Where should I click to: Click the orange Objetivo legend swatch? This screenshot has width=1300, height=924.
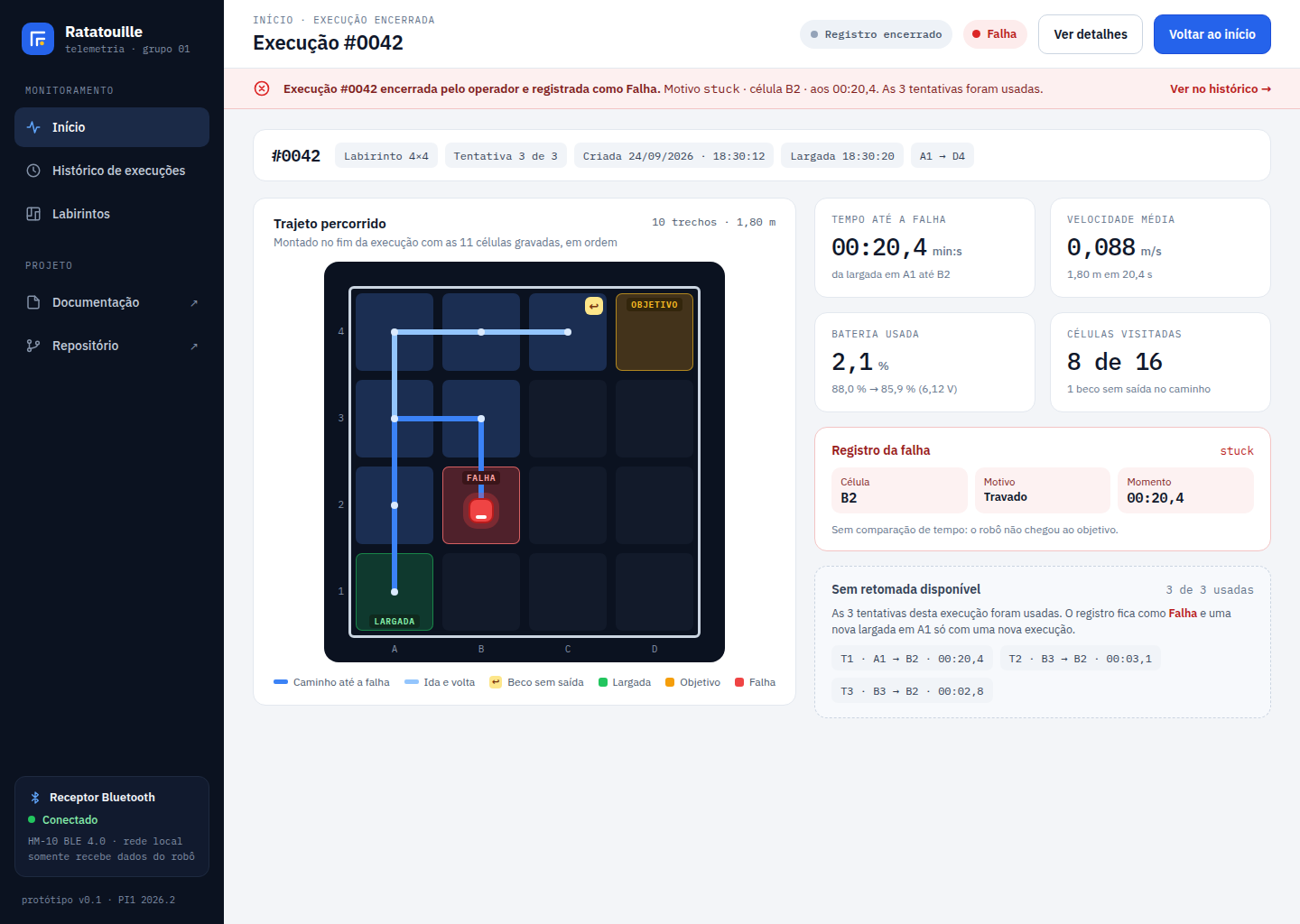coord(670,682)
